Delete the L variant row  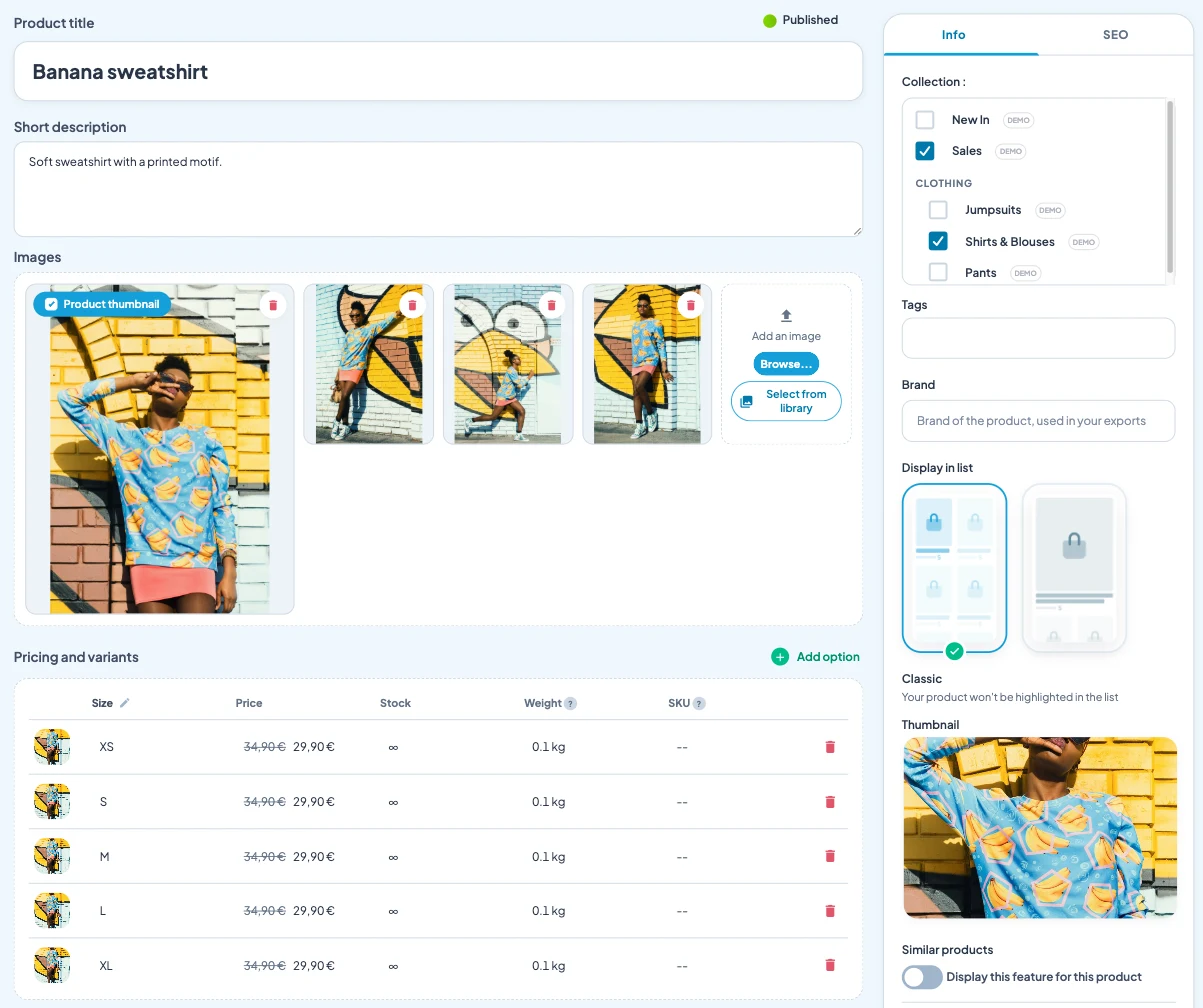829,911
